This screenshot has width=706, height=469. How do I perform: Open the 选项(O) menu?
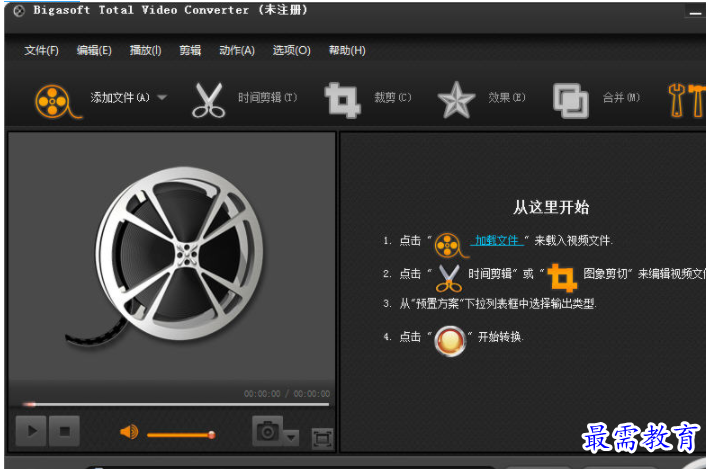pos(291,50)
